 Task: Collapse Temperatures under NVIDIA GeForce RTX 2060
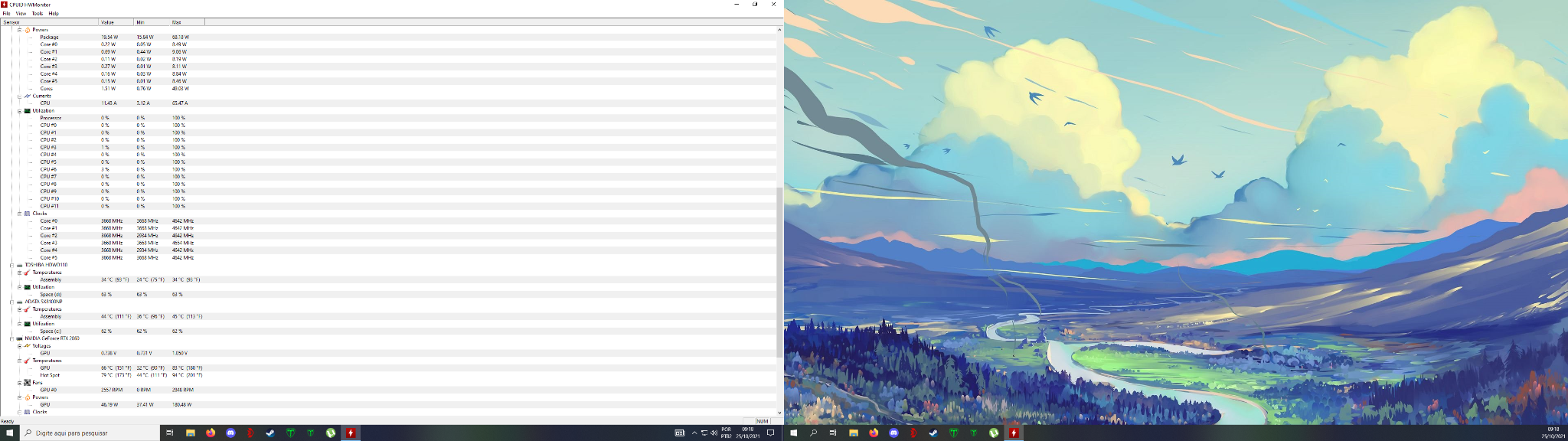20,361
